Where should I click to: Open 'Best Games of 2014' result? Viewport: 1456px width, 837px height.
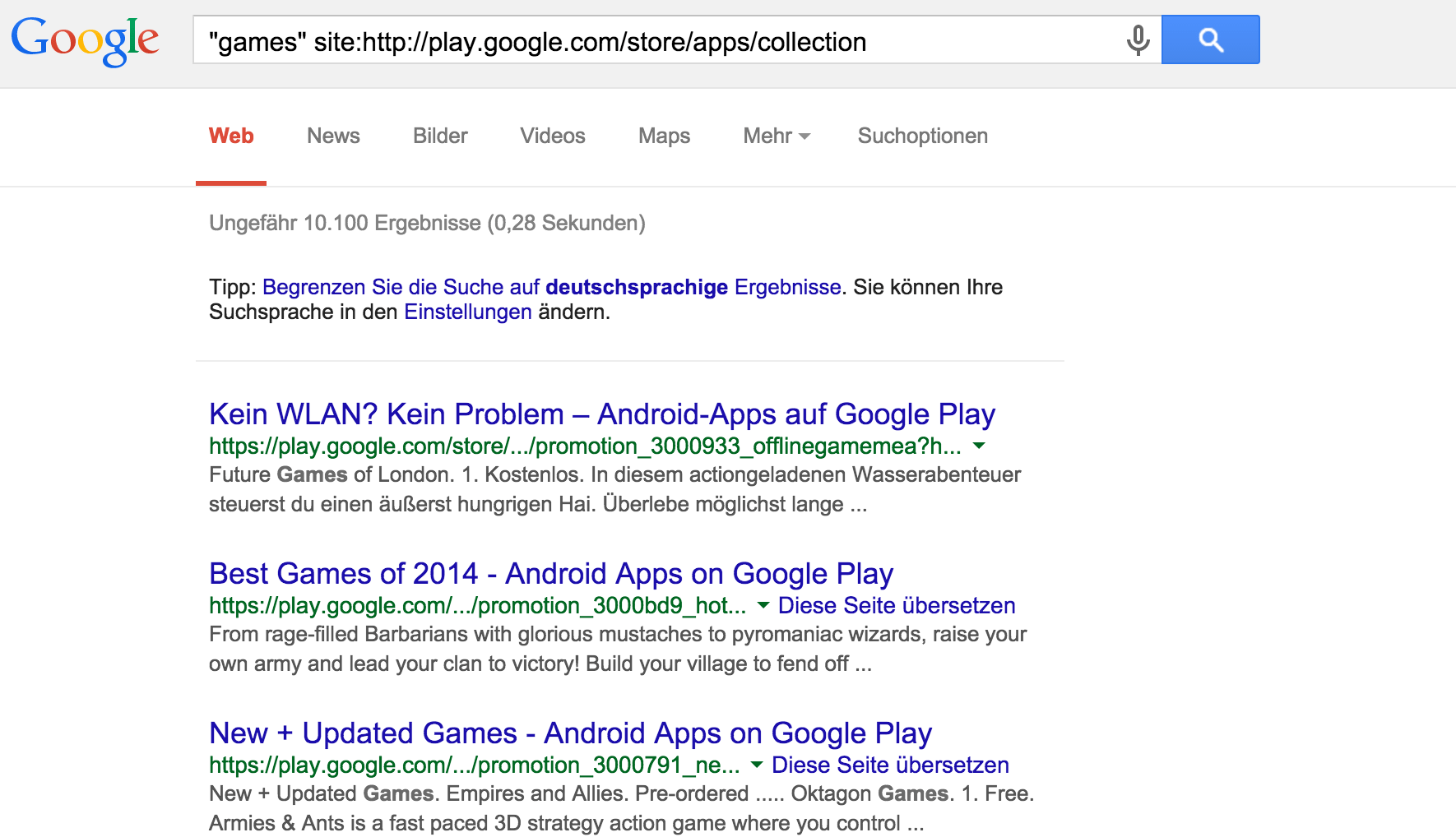tap(551, 574)
